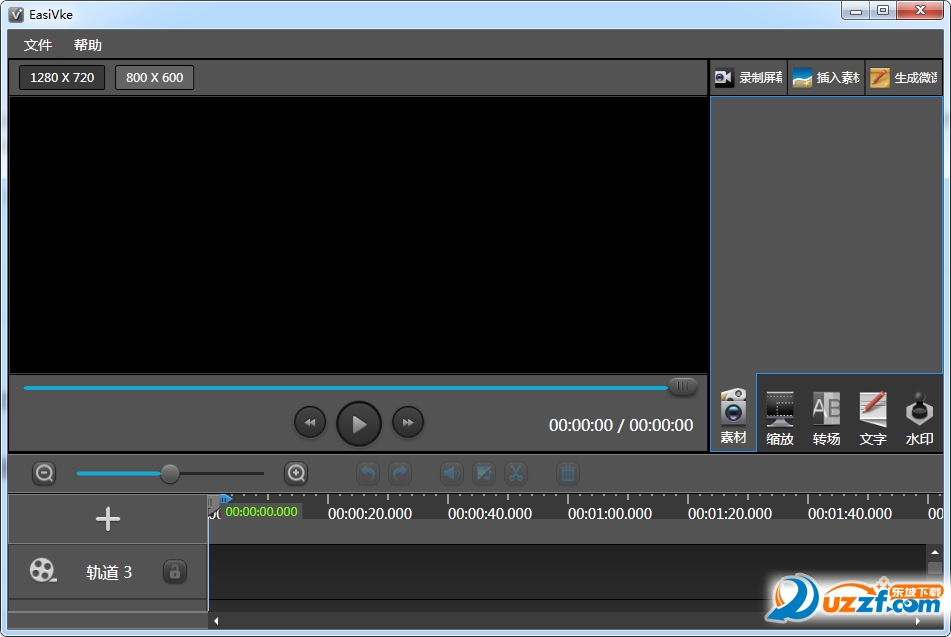Click the blue timeline playhead marker

pyautogui.click(x=226, y=499)
